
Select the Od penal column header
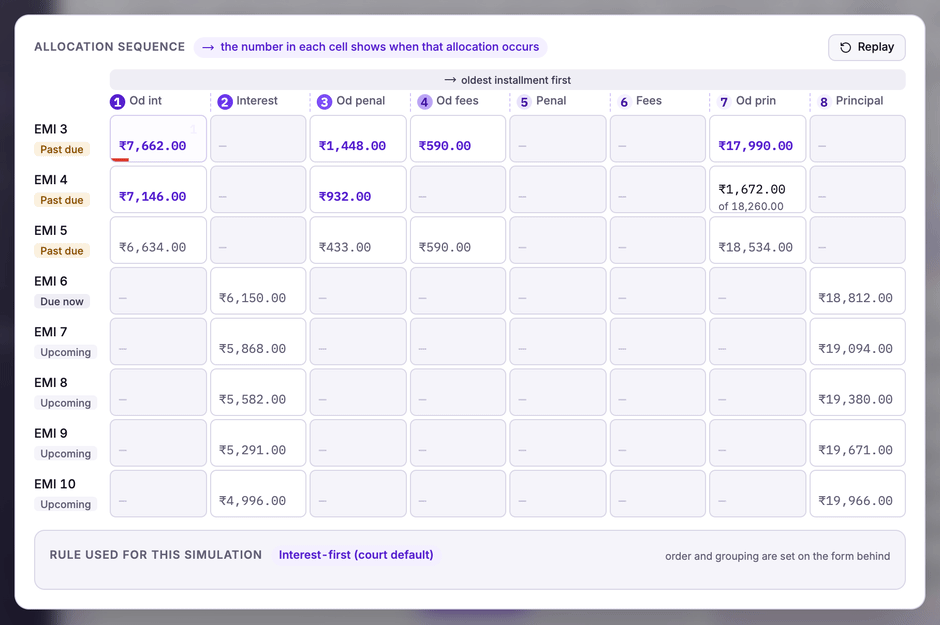click(x=360, y=101)
